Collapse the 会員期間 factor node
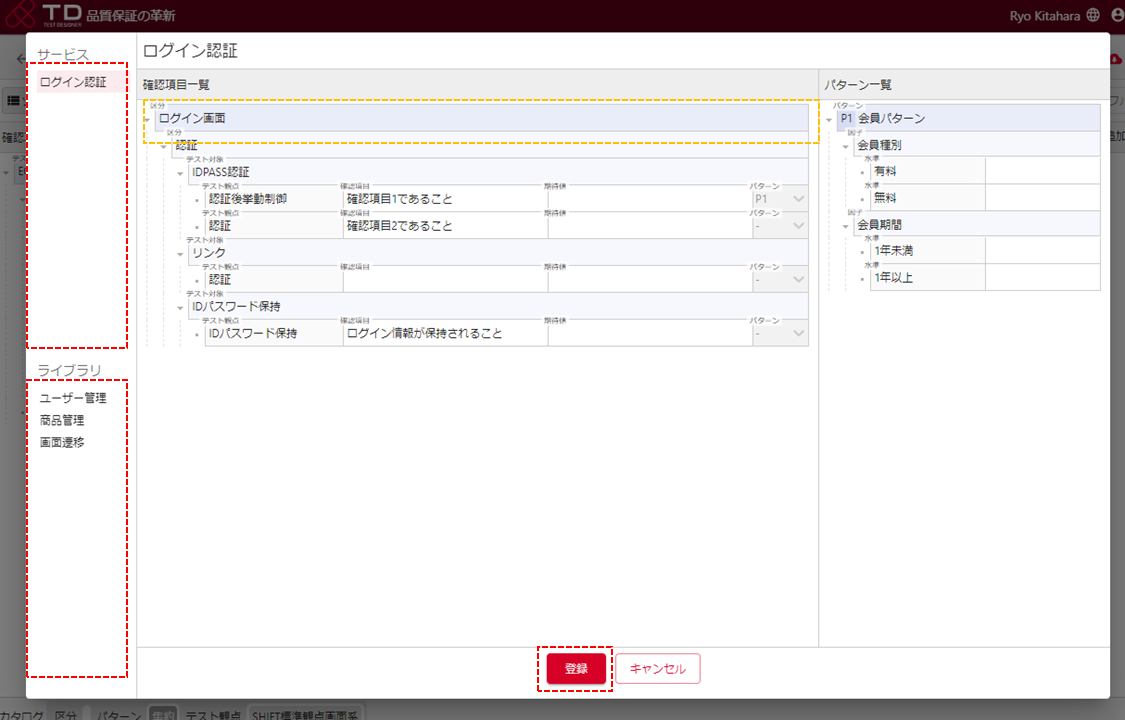The height and width of the screenshot is (720, 1125). (846, 226)
